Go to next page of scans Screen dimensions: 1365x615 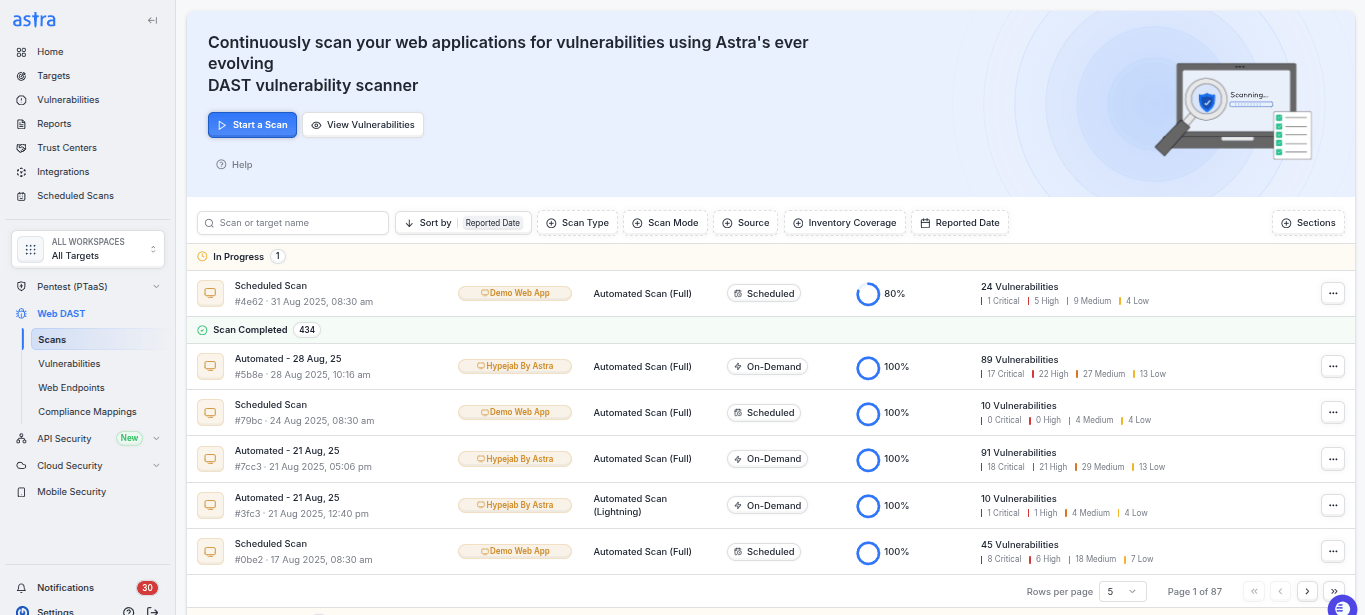pyautogui.click(x=1307, y=592)
